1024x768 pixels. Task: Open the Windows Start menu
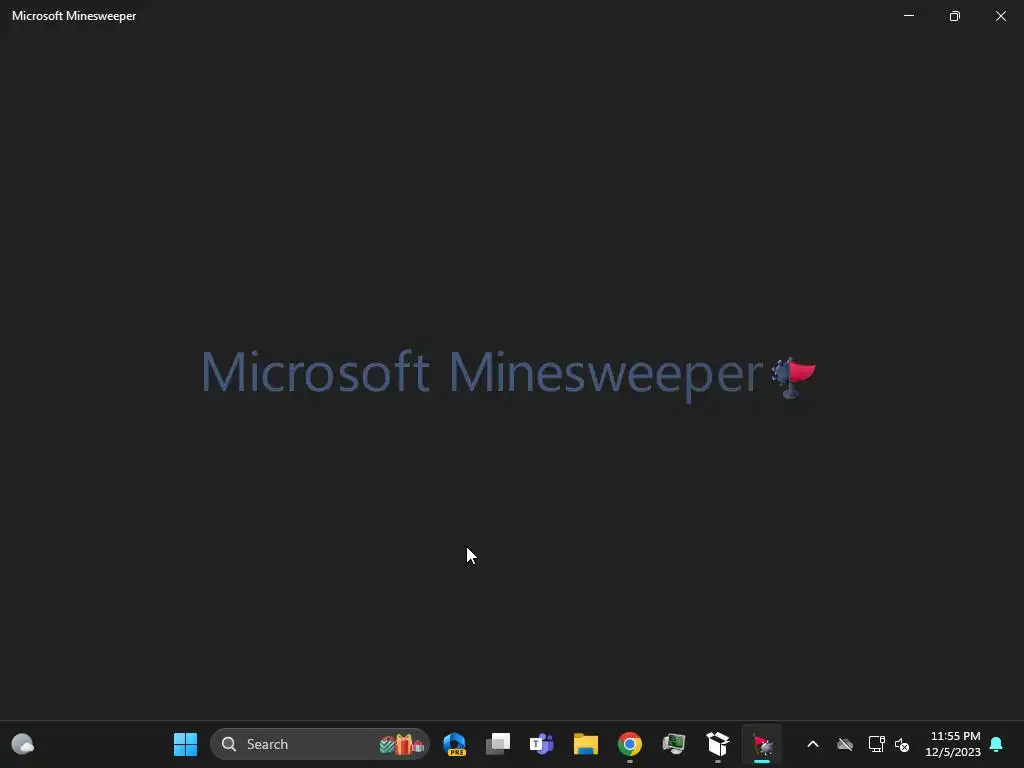coord(185,744)
